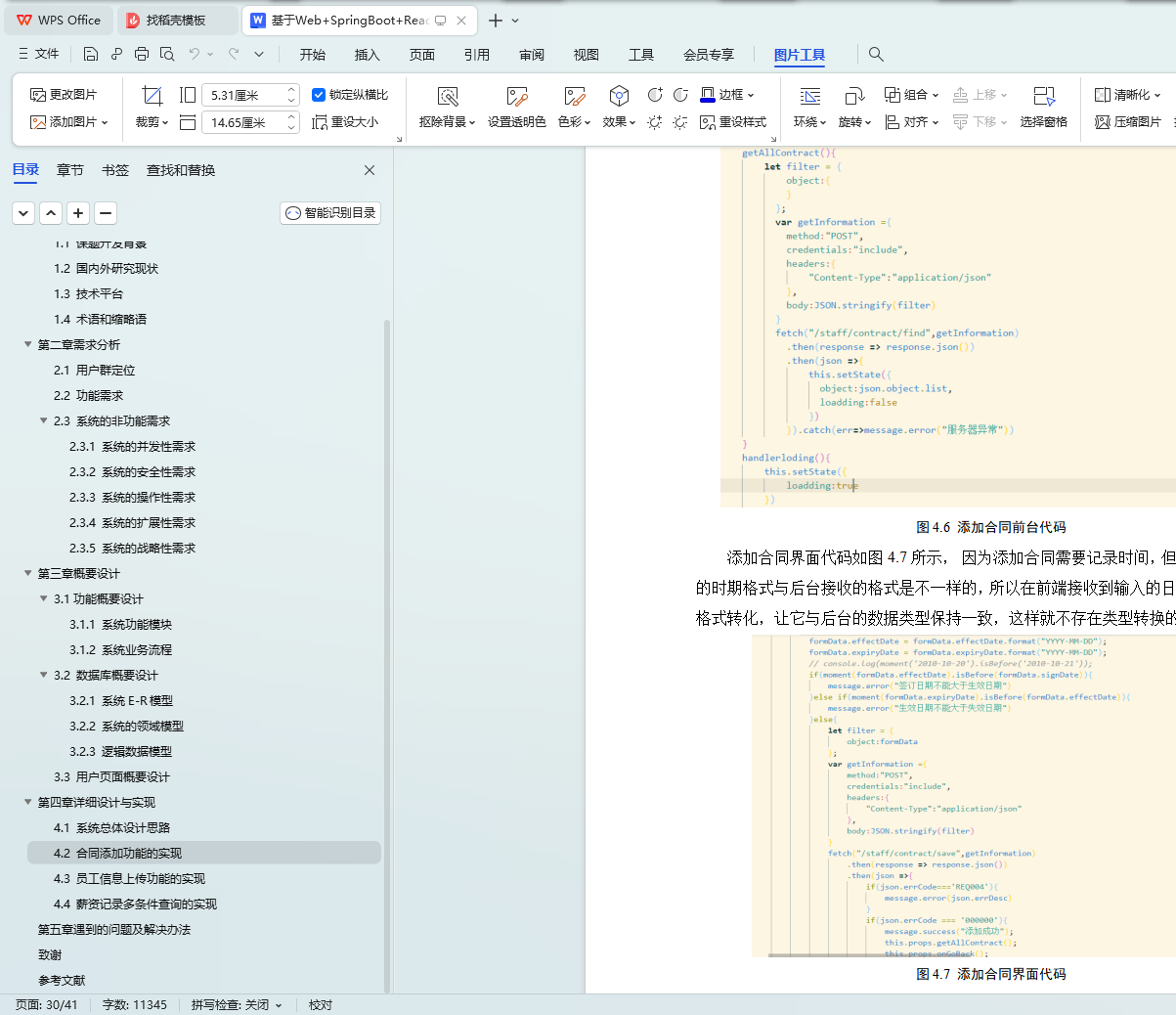Click 更改图片 button in ribbon
The height and width of the screenshot is (1015, 1176).
tap(64, 95)
